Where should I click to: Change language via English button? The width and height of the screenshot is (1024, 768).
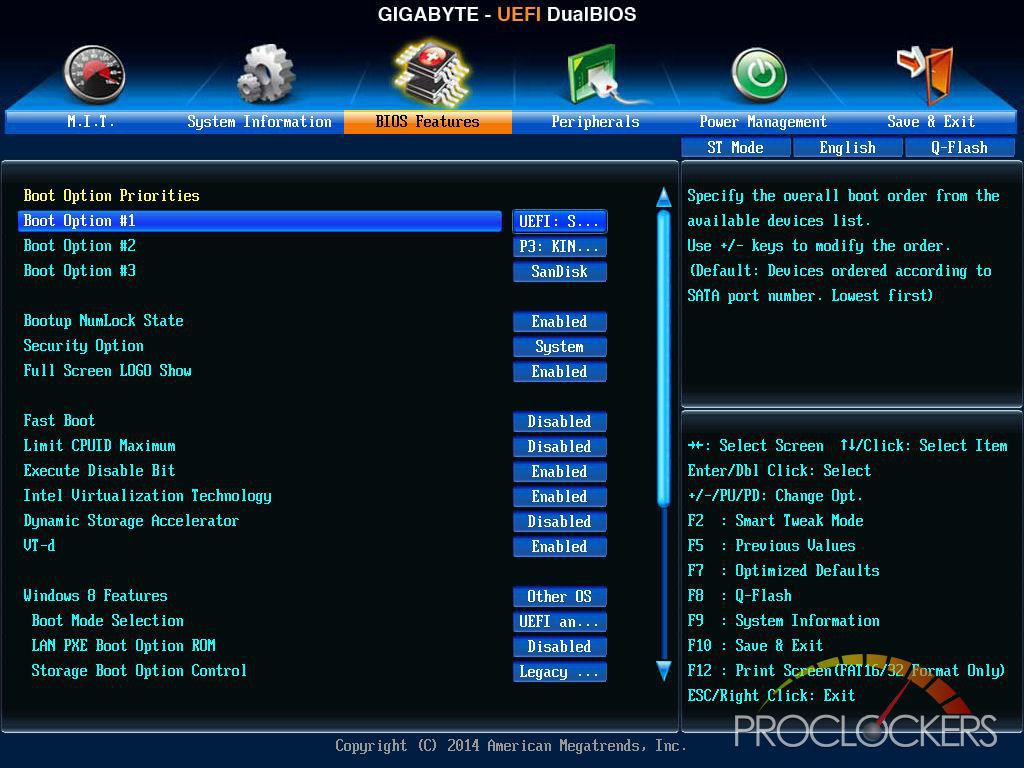point(848,148)
